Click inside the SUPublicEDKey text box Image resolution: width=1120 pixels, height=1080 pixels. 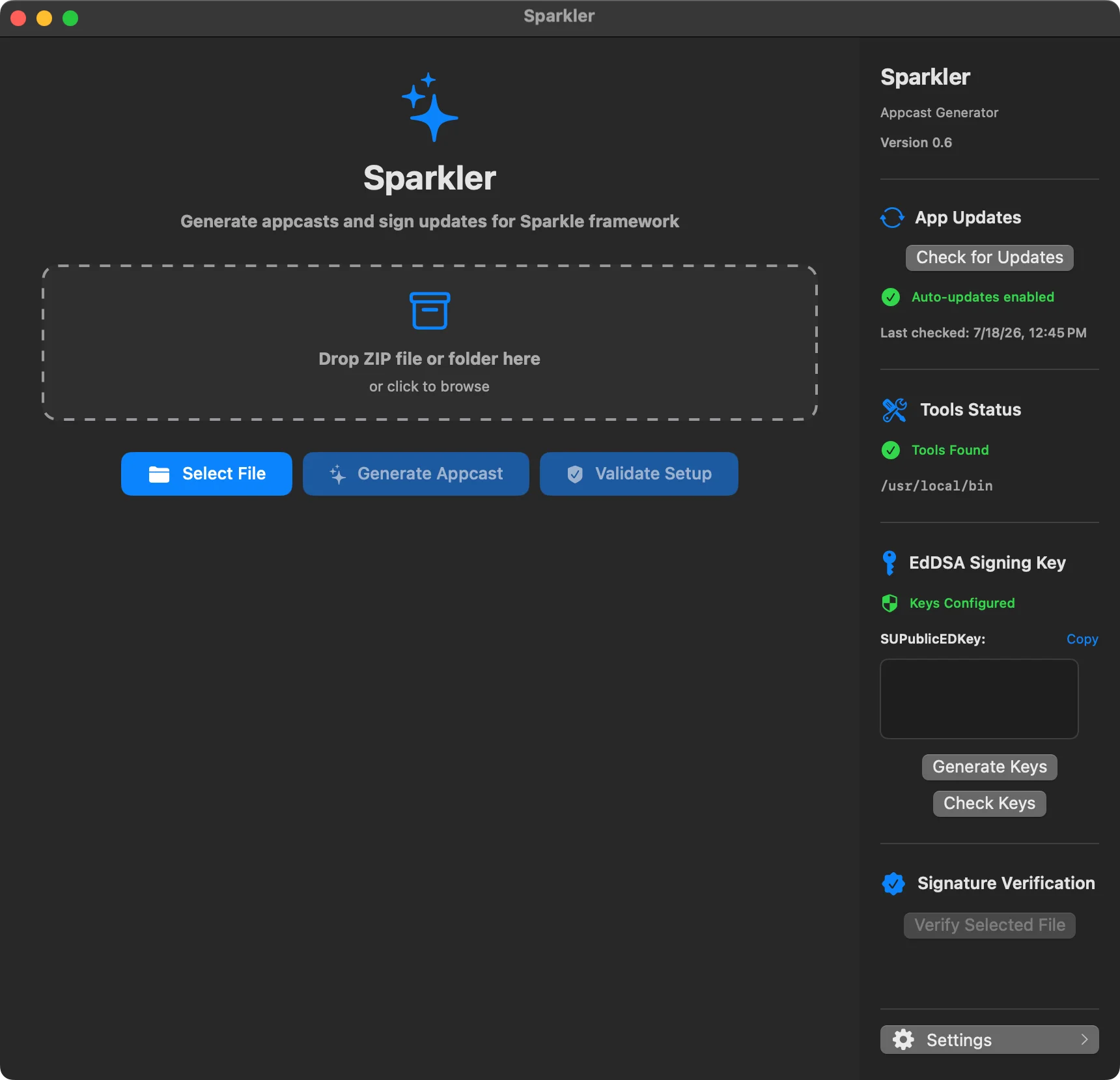point(979,699)
